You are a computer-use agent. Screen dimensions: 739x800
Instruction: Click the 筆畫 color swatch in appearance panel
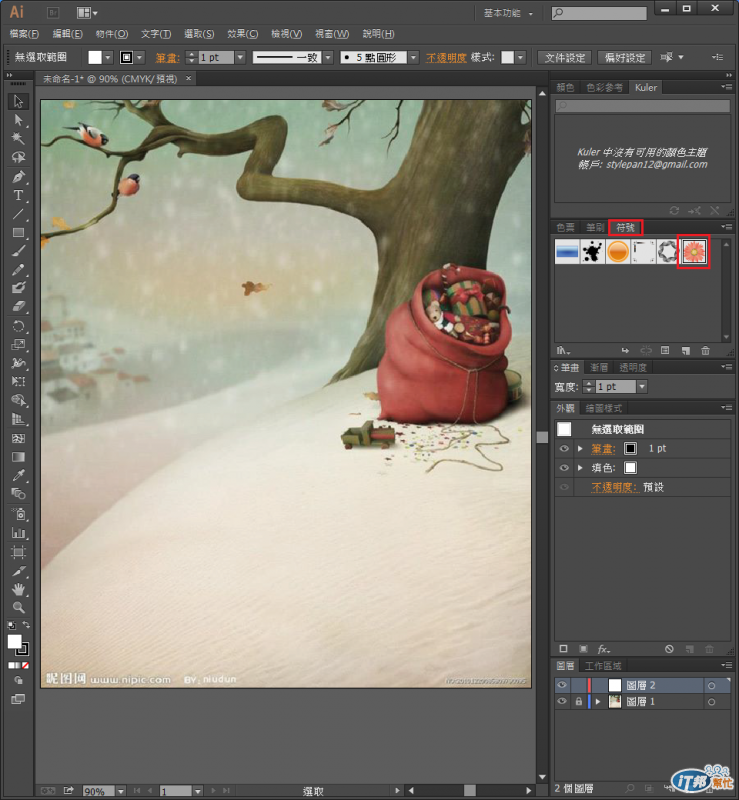pos(630,448)
